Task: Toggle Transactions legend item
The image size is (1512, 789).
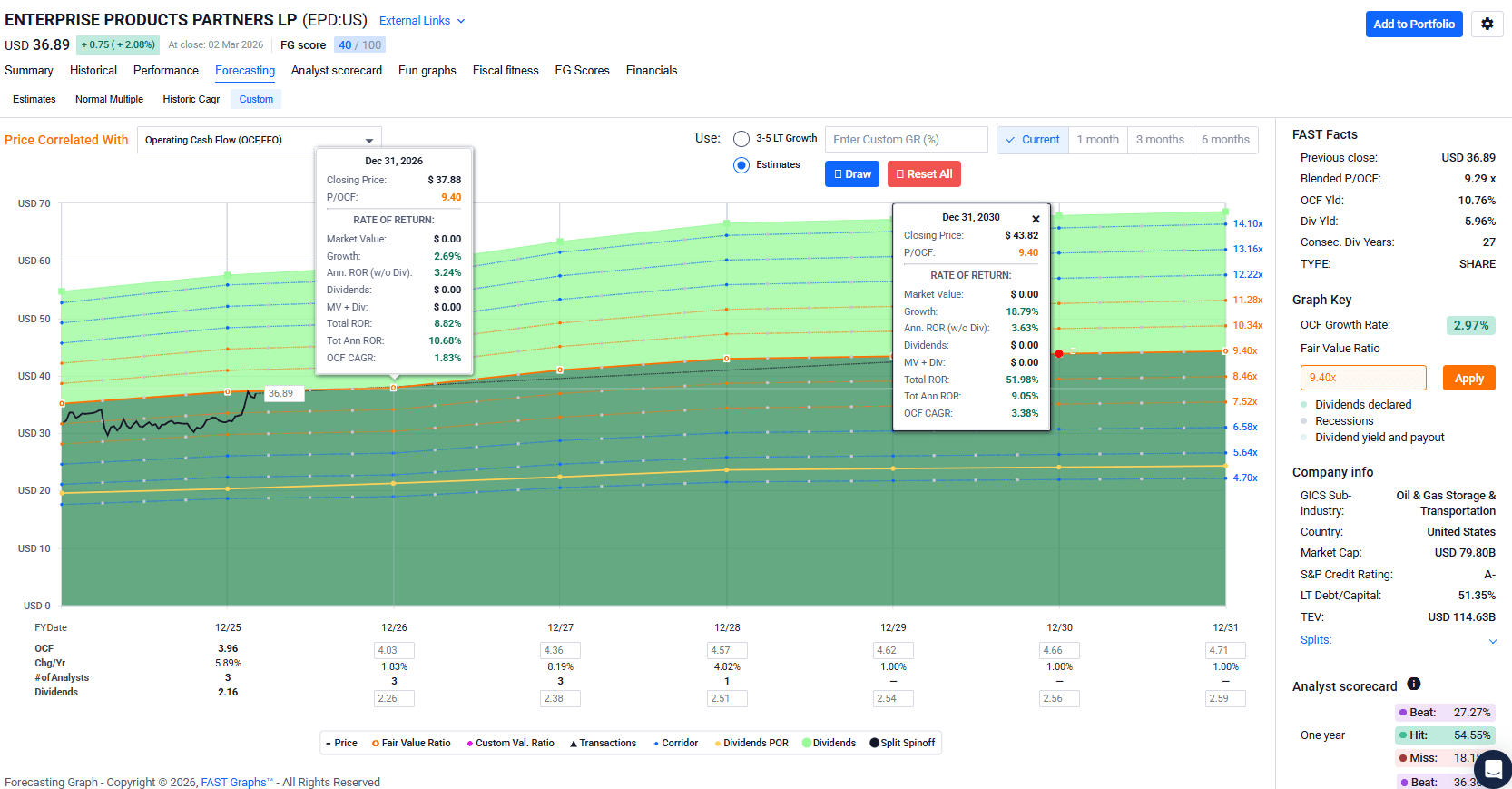Action: click(603, 743)
